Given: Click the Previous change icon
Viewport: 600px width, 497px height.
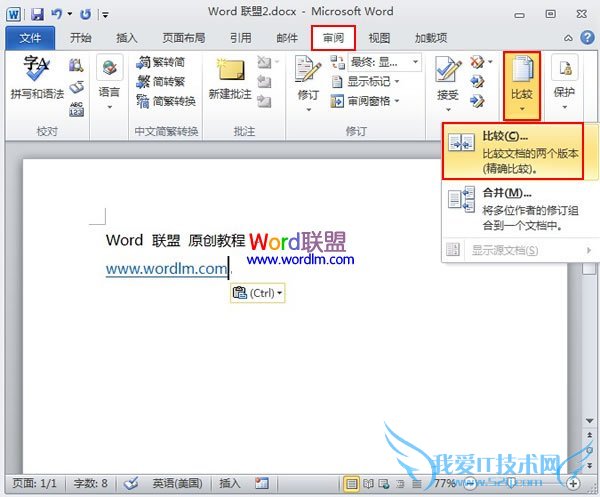Looking at the screenshot, I should (477, 81).
